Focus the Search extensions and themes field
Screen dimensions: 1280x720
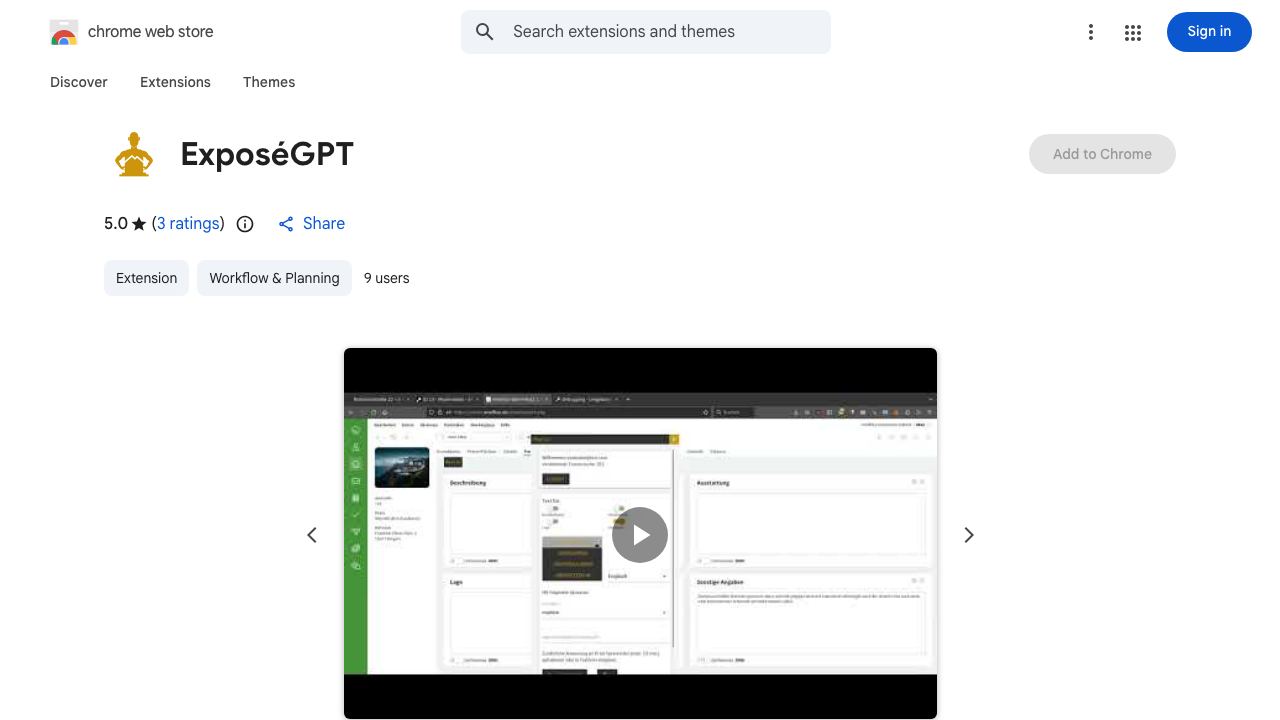(x=646, y=32)
